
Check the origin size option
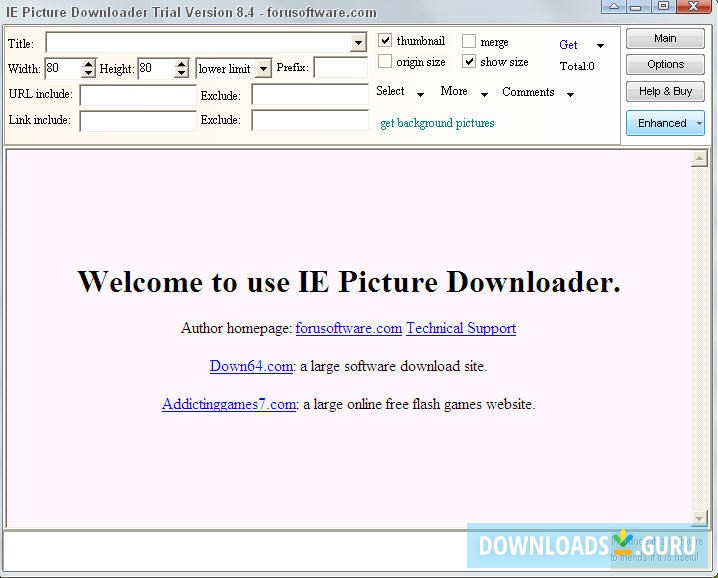pos(385,61)
